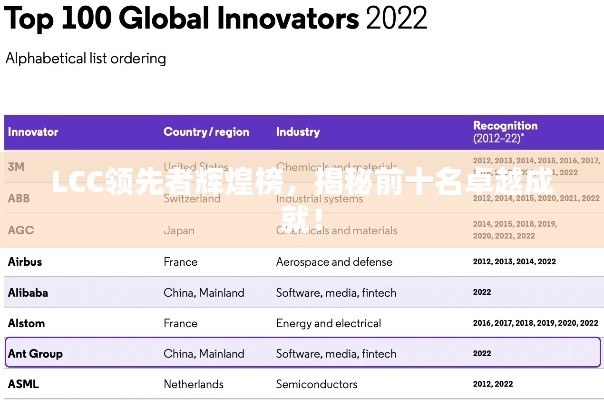Select the Alphabetical list ordering subtitle
Image resolution: width=604 pixels, height=400 pixels.
(x=86, y=58)
